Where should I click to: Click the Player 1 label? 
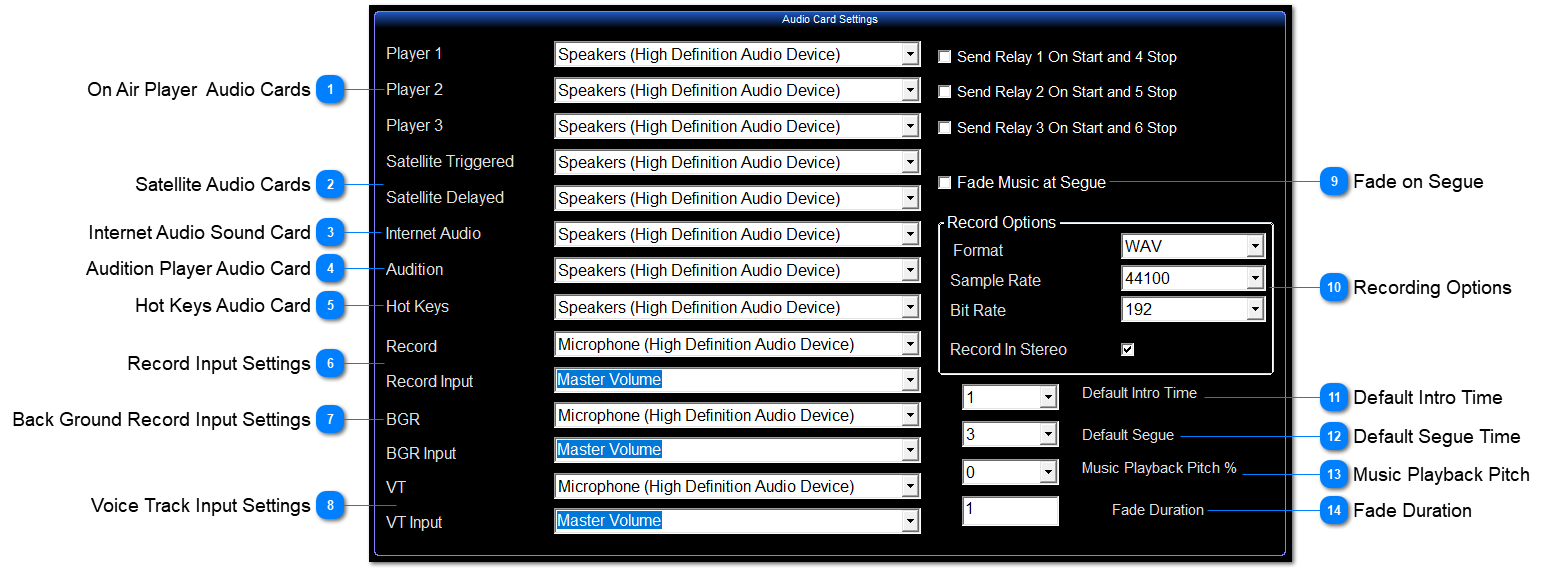pyautogui.click(x=414, y=54)
